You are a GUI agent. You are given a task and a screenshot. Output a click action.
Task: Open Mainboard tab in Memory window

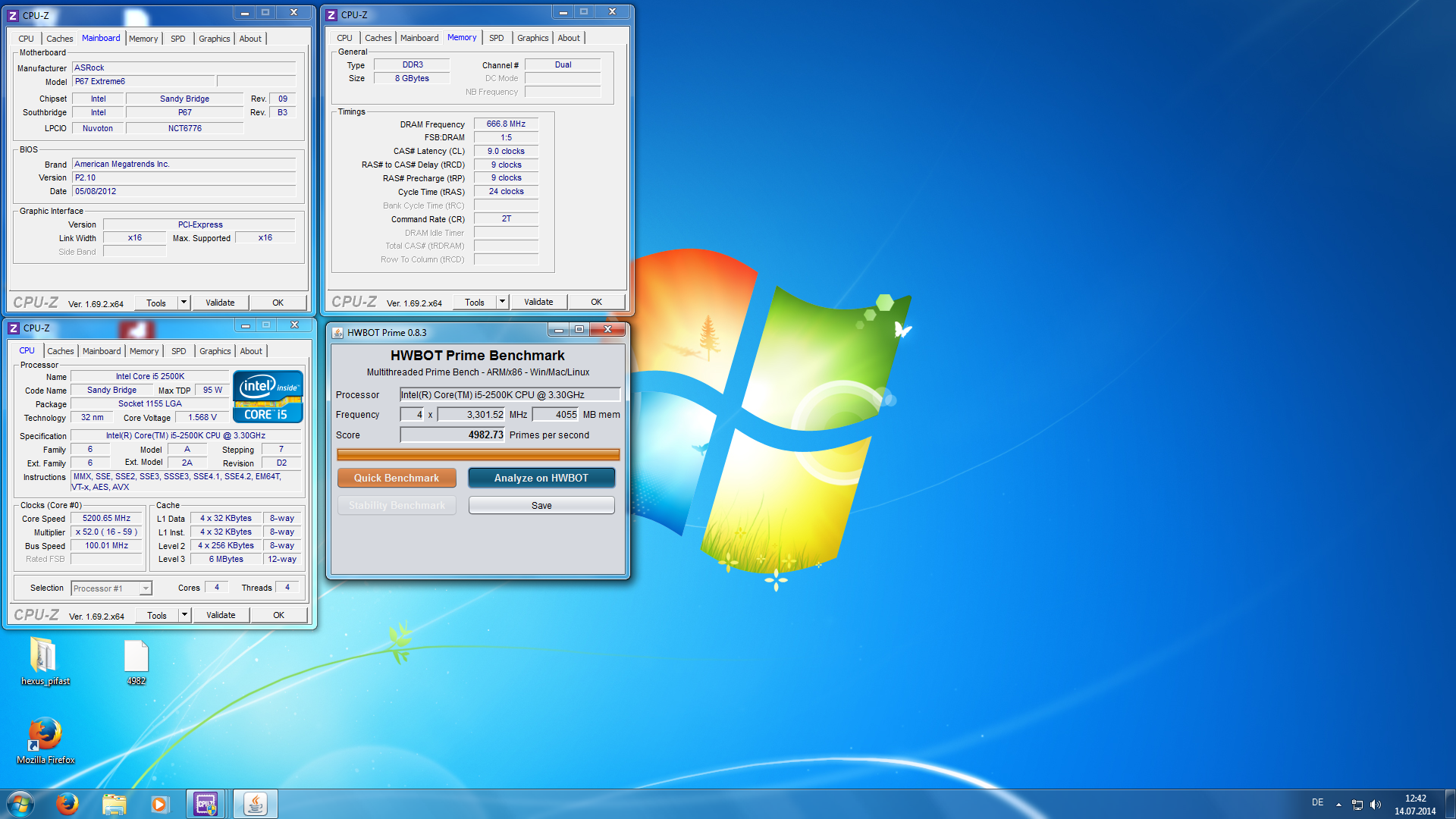click(x=419, y=38)
